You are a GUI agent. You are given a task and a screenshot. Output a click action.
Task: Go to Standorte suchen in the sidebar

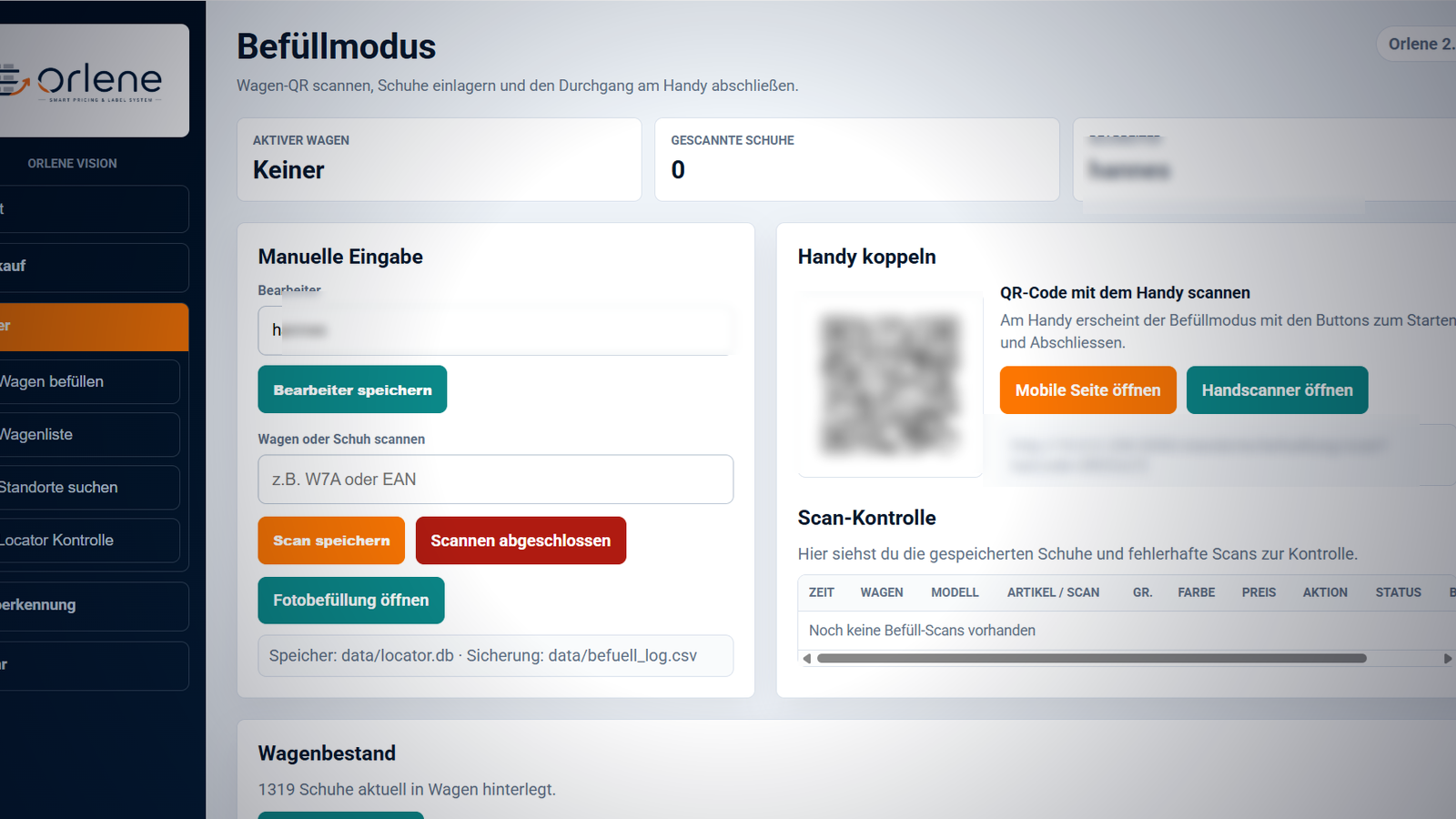(89, 488)
